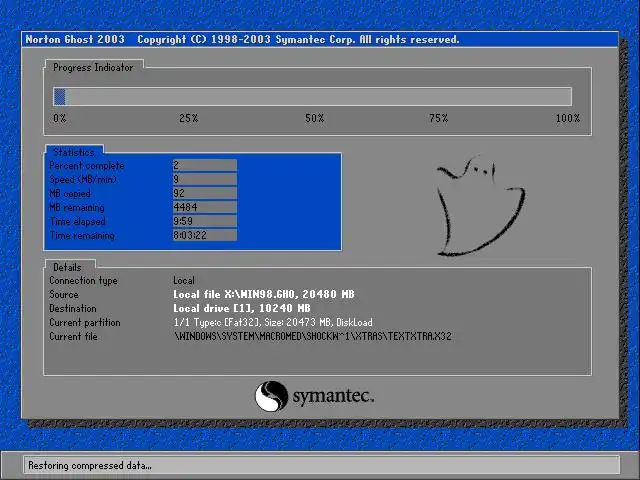Click the Restoring compressed data status bar

[x=321, y=465]
